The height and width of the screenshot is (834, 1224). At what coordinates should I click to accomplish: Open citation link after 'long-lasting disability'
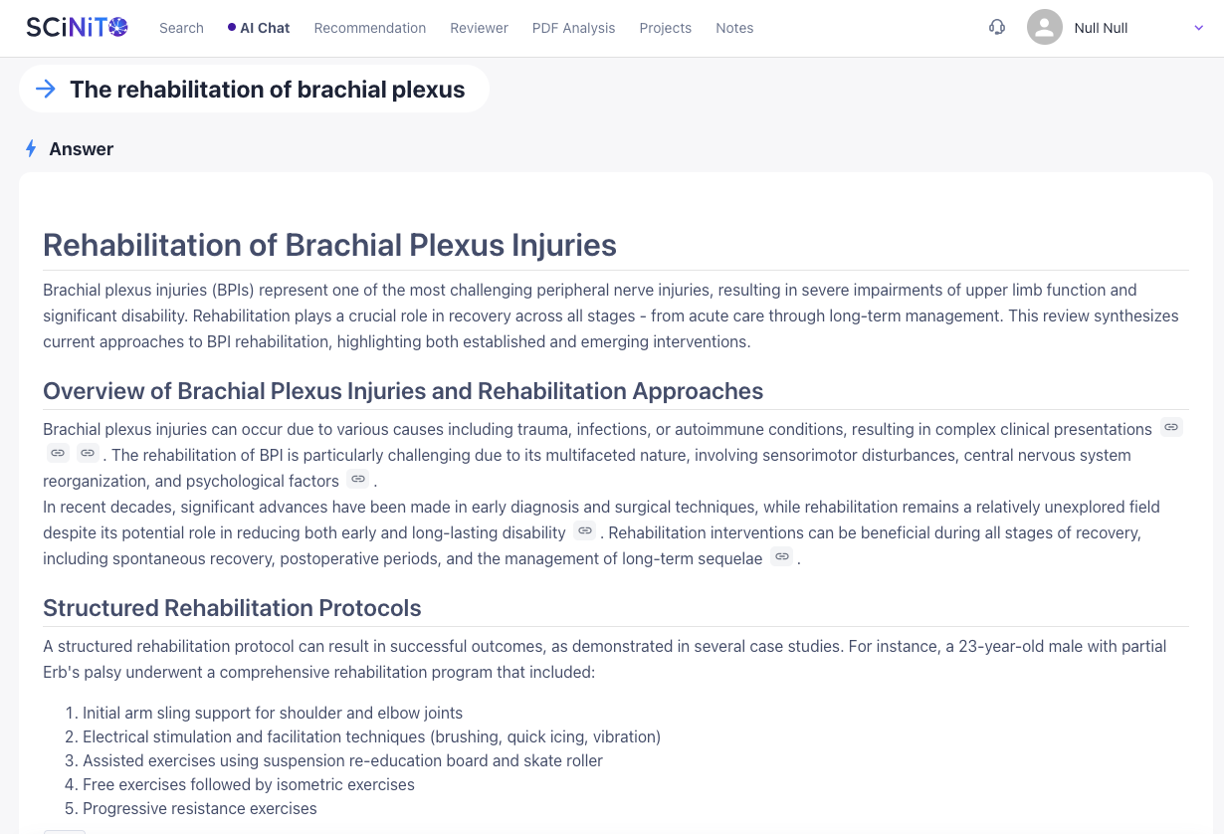[585, 531]
